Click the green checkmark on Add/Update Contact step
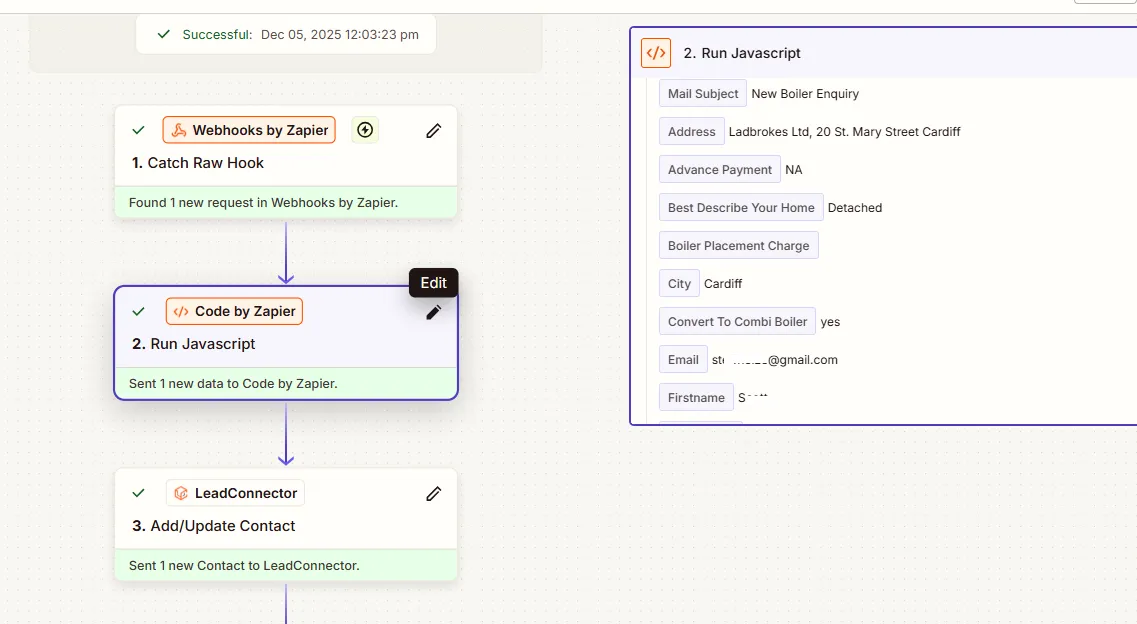Image resolution: width=1137 pixels, height=624 pixels. 138,493
